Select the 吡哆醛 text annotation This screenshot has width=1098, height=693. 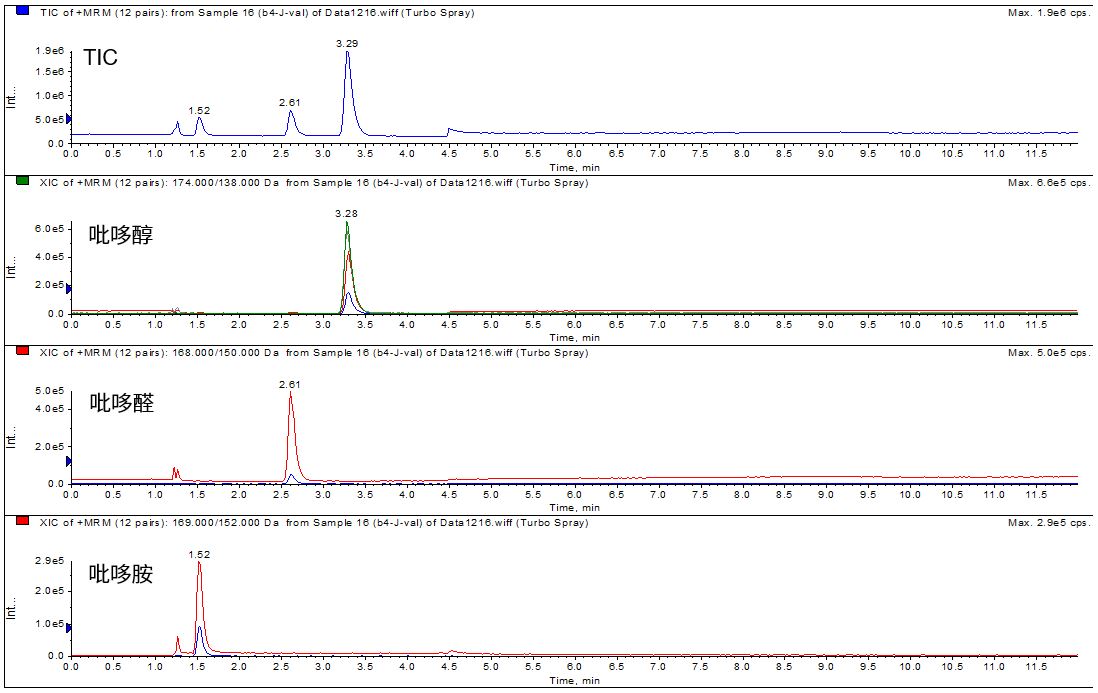coord(121,404)
